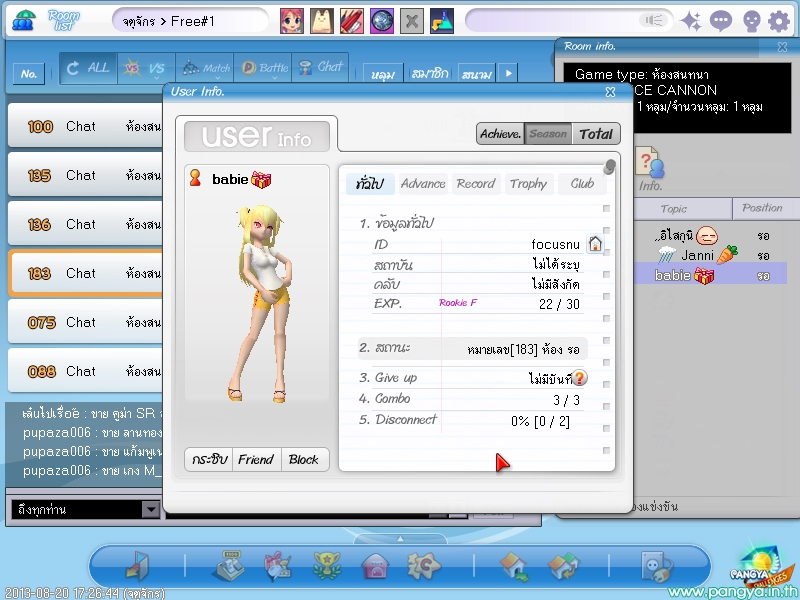Click the Topic column header
This screenshot has height=600, width=800.
682,209
